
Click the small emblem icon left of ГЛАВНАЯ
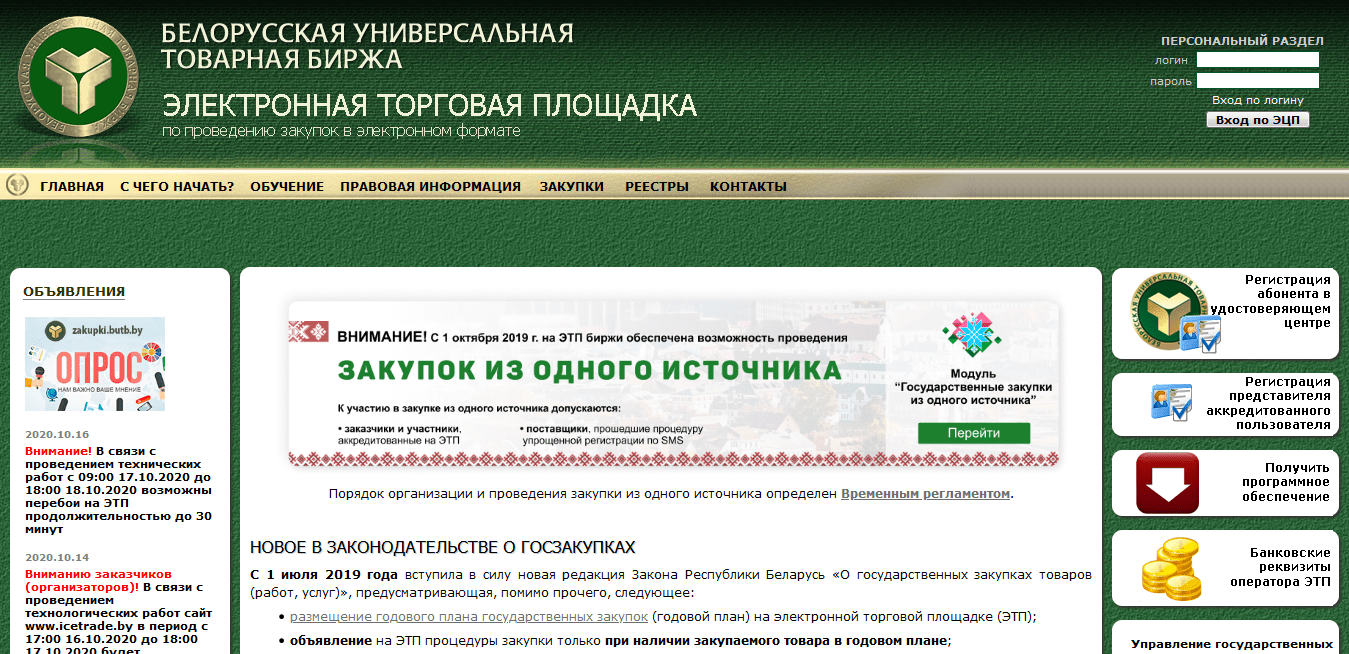click(x=18, y=185)
